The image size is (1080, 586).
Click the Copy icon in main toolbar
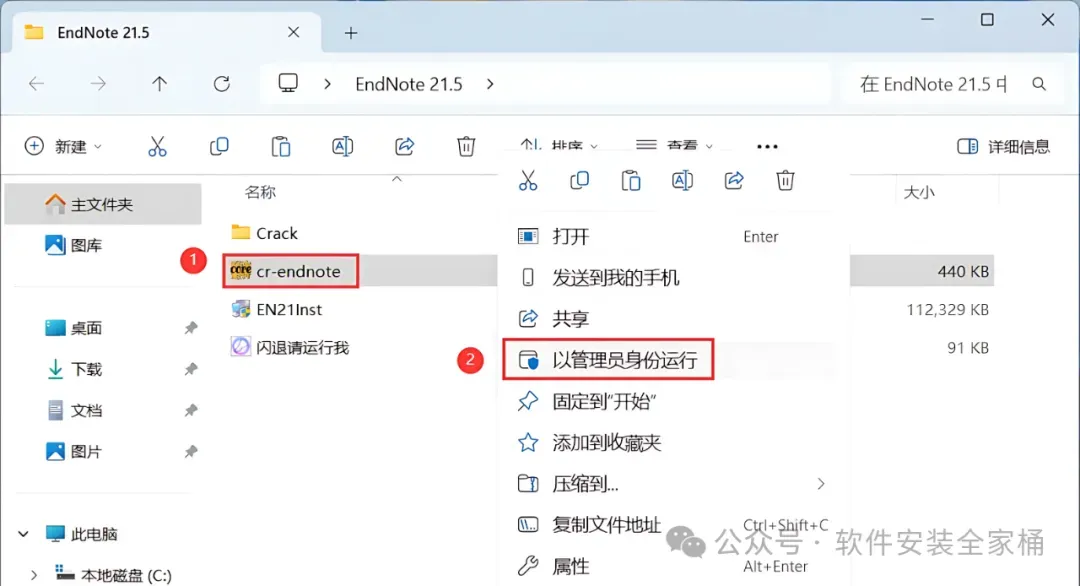click(219, 146)
